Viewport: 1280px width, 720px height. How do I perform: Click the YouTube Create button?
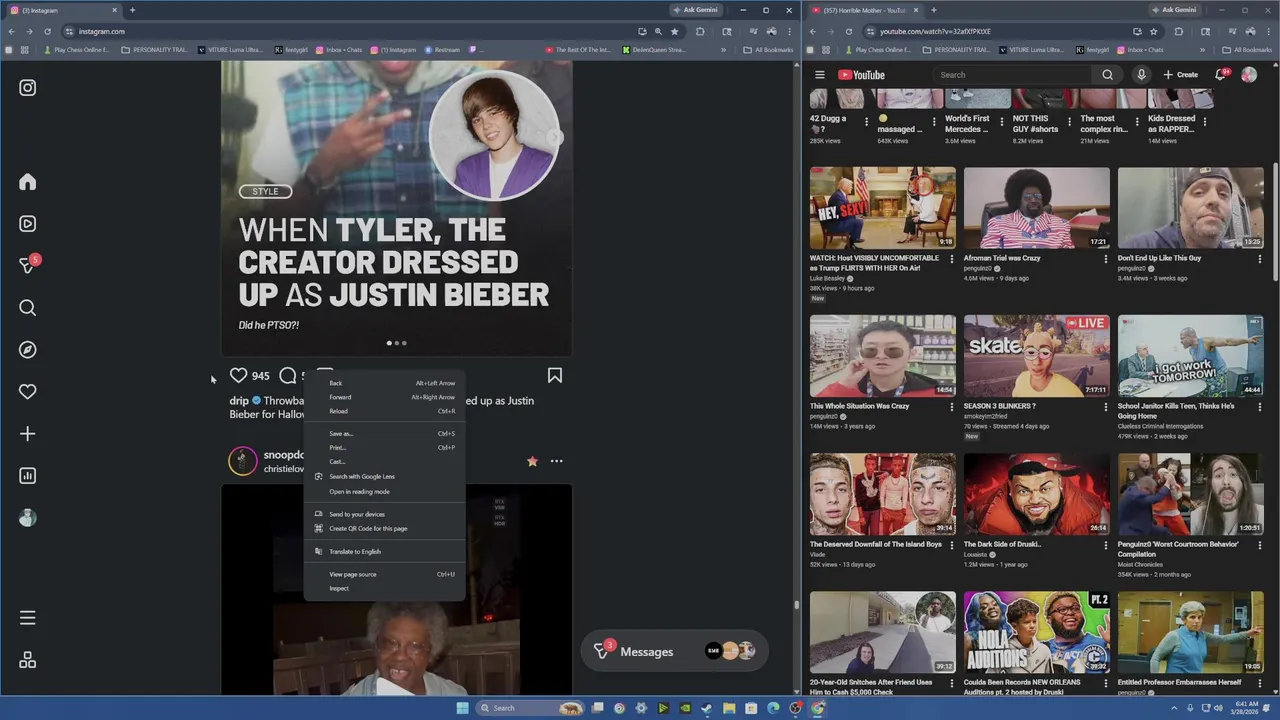click(1180, 75)
